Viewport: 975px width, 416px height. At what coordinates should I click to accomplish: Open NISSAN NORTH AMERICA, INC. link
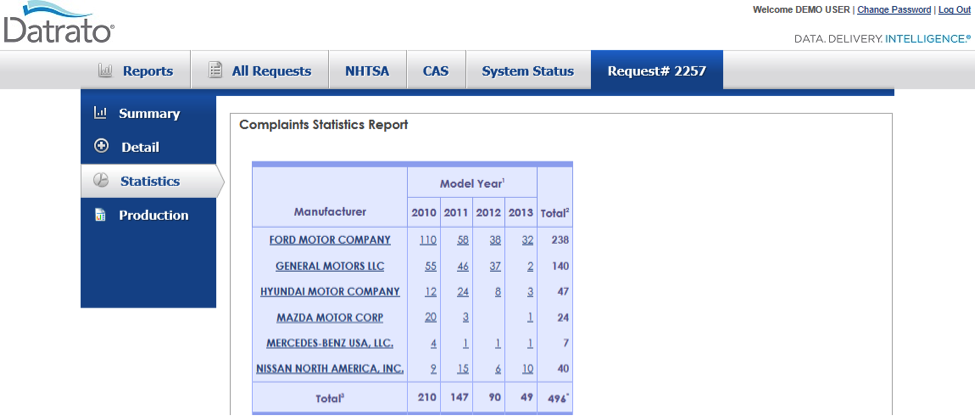pyautogui.click(x=330, y=369)
